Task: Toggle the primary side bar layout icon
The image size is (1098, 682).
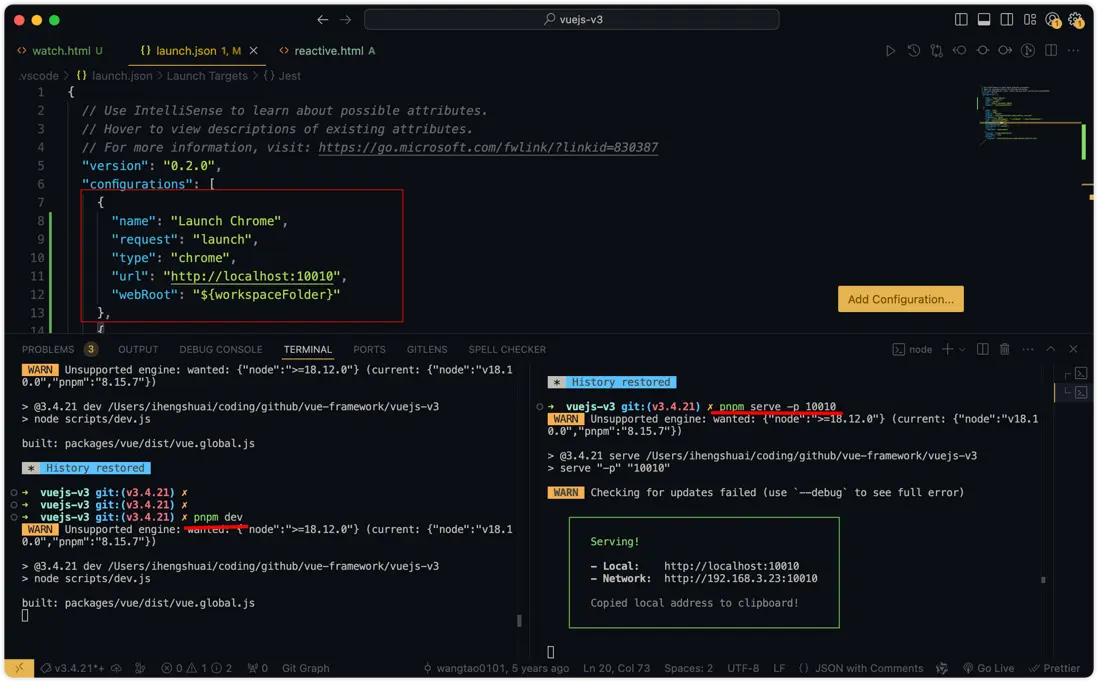Action: tap(961, 20)
